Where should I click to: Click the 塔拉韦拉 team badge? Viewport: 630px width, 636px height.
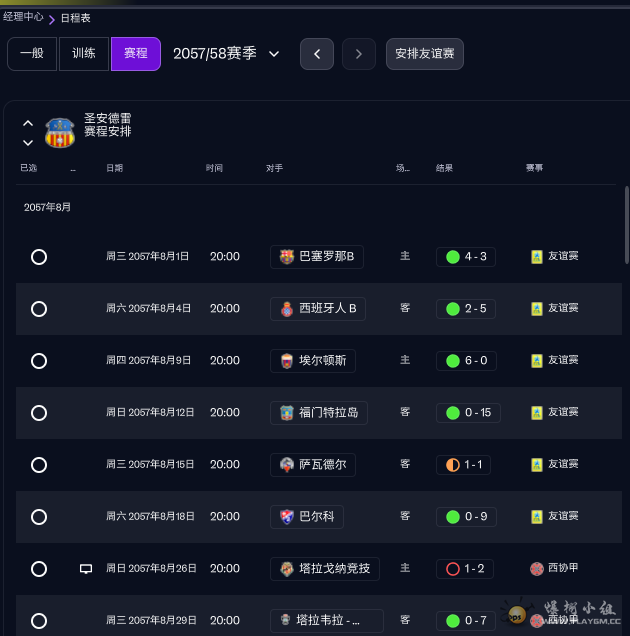click(x=286, y=620)
